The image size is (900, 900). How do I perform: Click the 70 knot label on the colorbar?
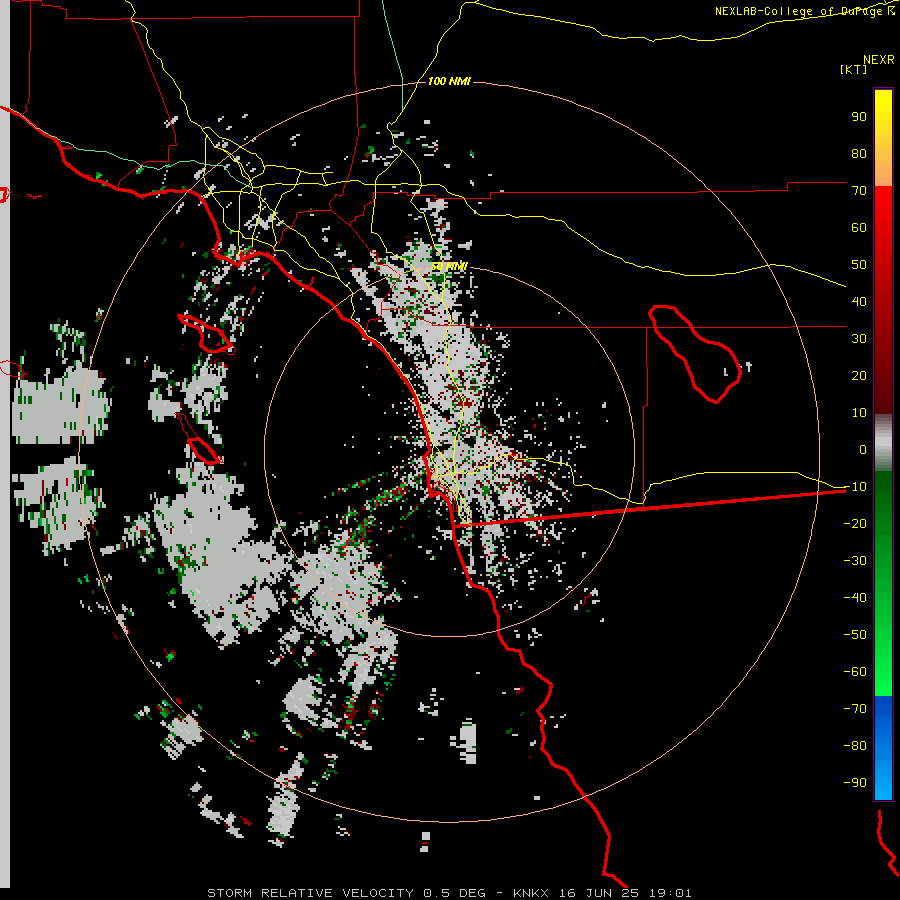859,191
